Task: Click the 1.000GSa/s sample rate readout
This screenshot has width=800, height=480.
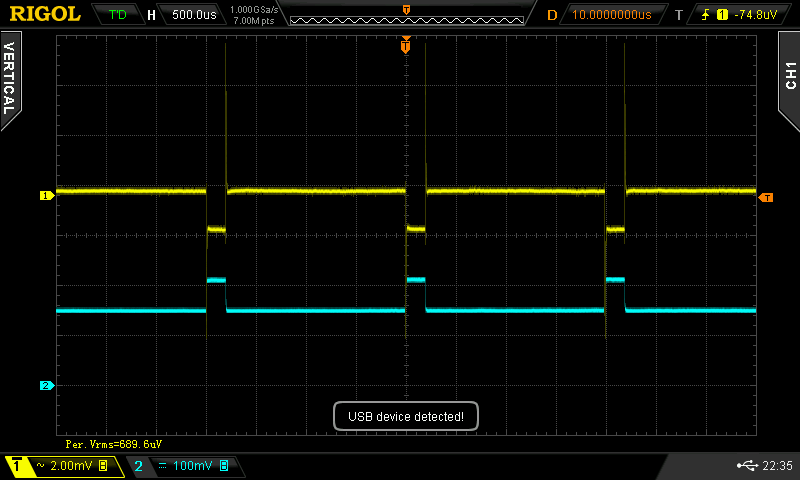Action: point(254,9)
